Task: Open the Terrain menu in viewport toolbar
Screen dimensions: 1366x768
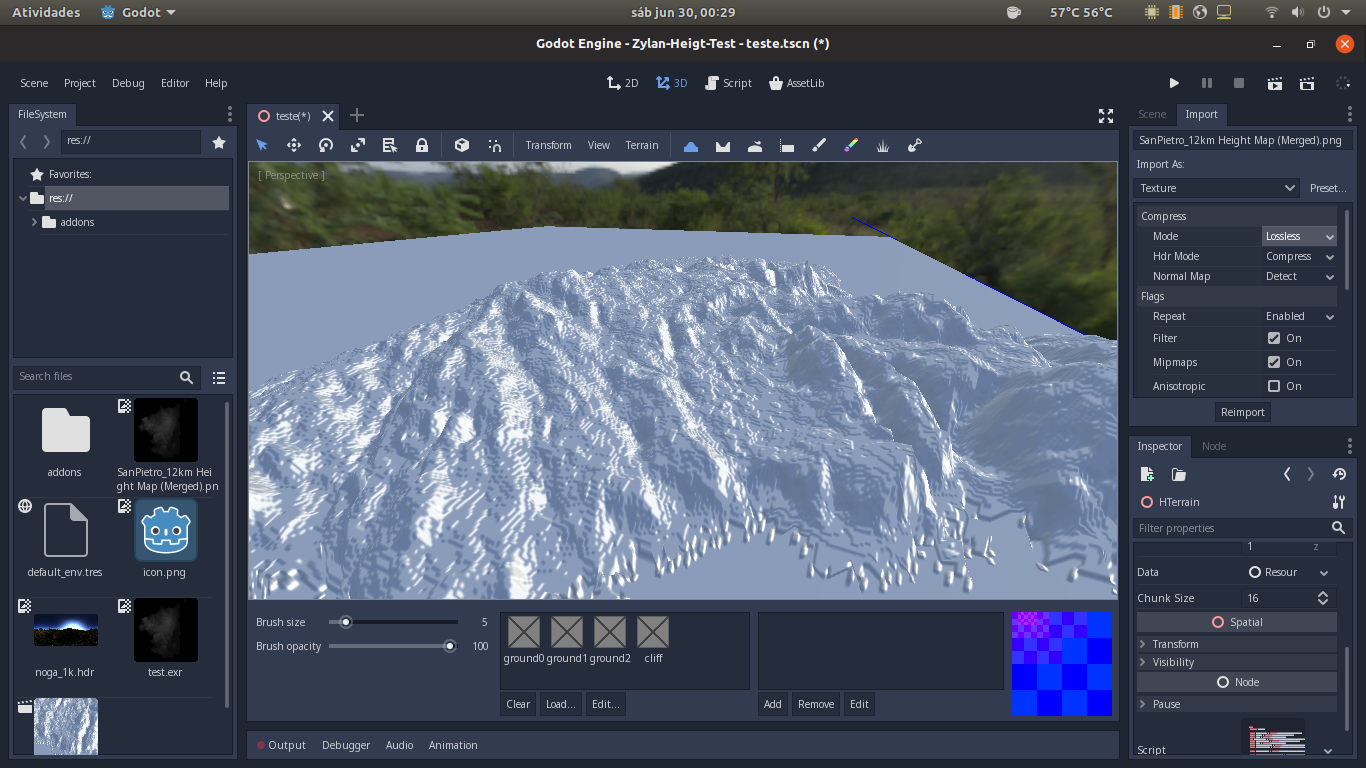Action: [642, 145]
